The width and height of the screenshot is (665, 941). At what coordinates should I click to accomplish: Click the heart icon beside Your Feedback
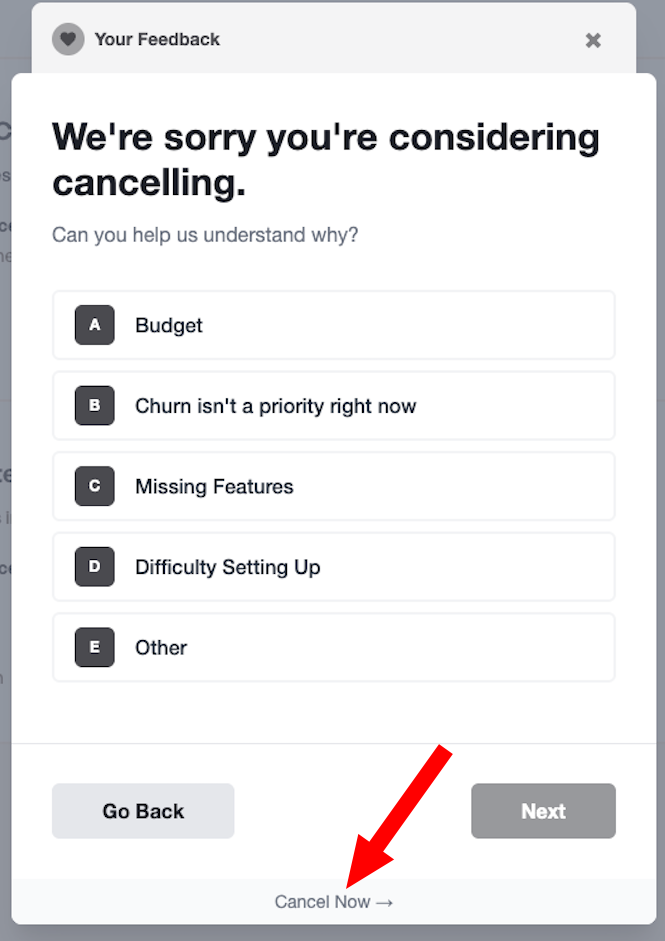pos(67,40)
